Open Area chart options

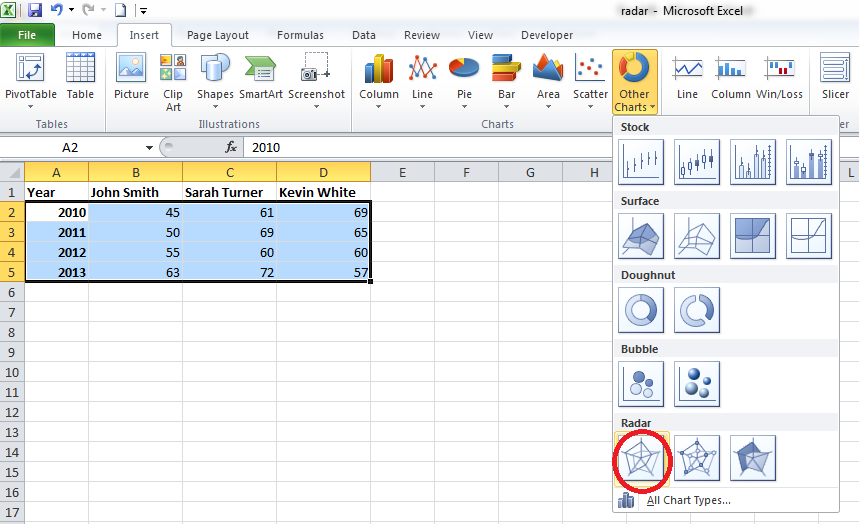548,81
